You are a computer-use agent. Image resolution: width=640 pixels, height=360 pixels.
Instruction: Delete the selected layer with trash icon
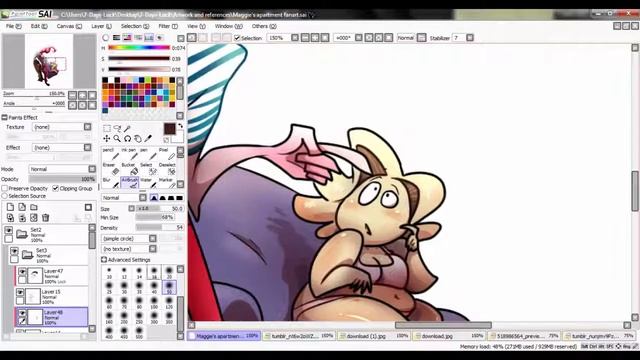pyautogui.click(x=46, y=218)
